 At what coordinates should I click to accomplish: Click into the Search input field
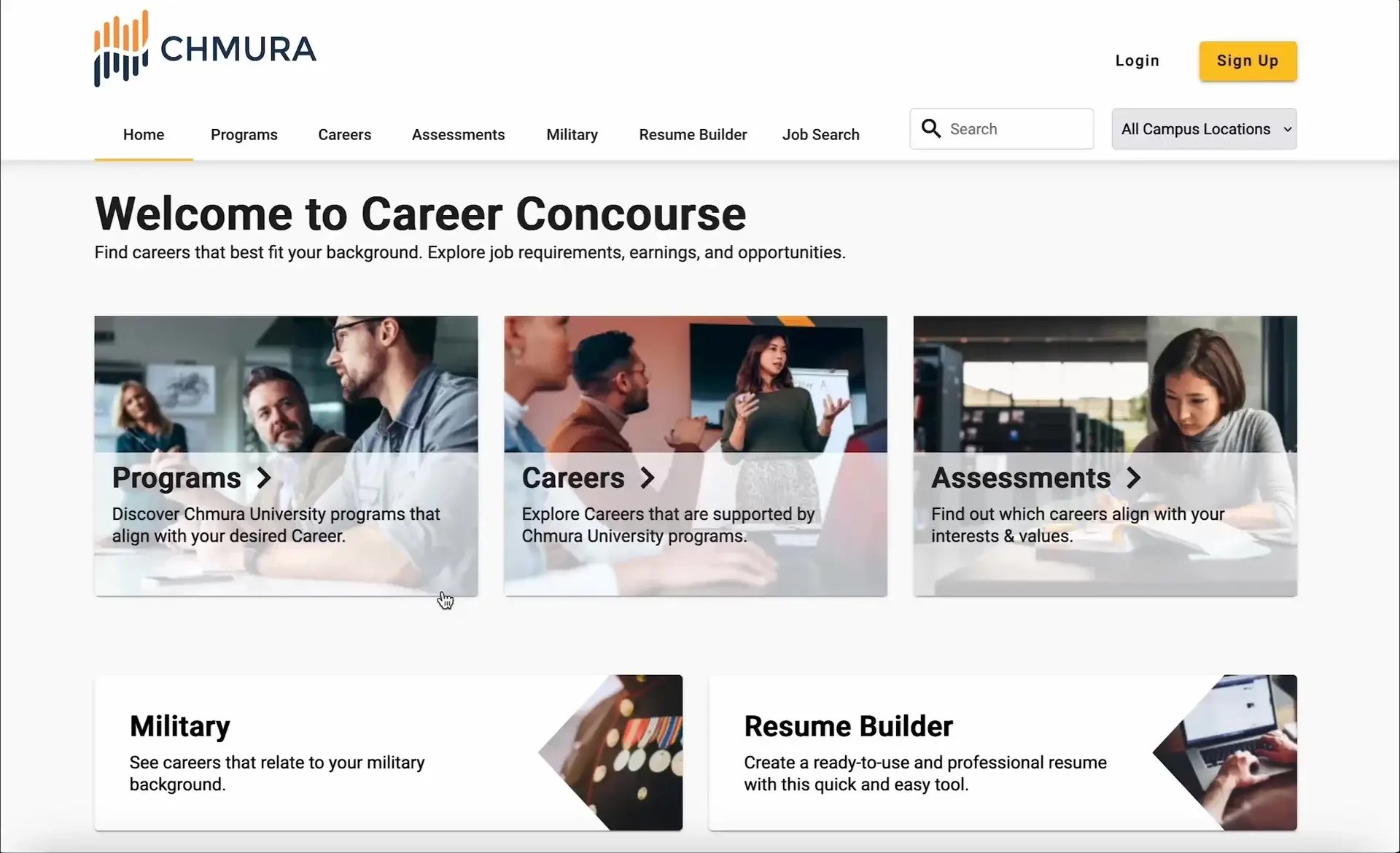click(x=1002, y=129)
